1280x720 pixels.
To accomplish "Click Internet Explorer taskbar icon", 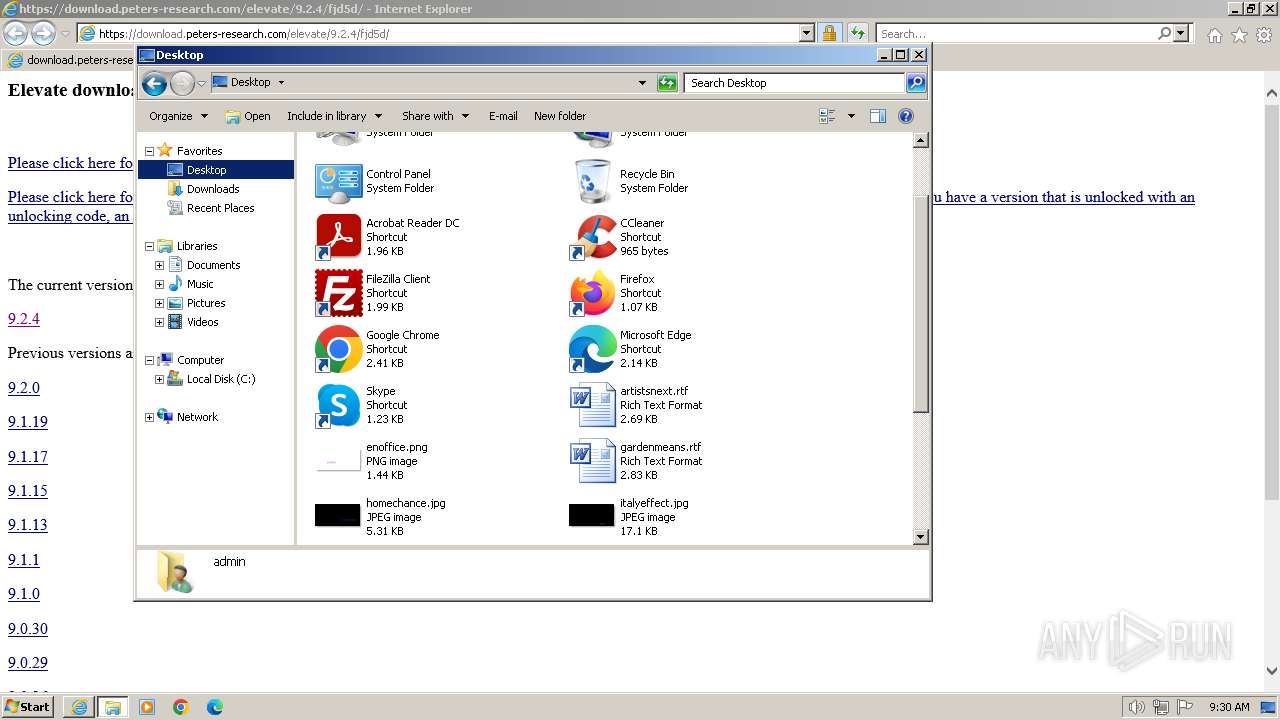I will [x=79, y=707].
